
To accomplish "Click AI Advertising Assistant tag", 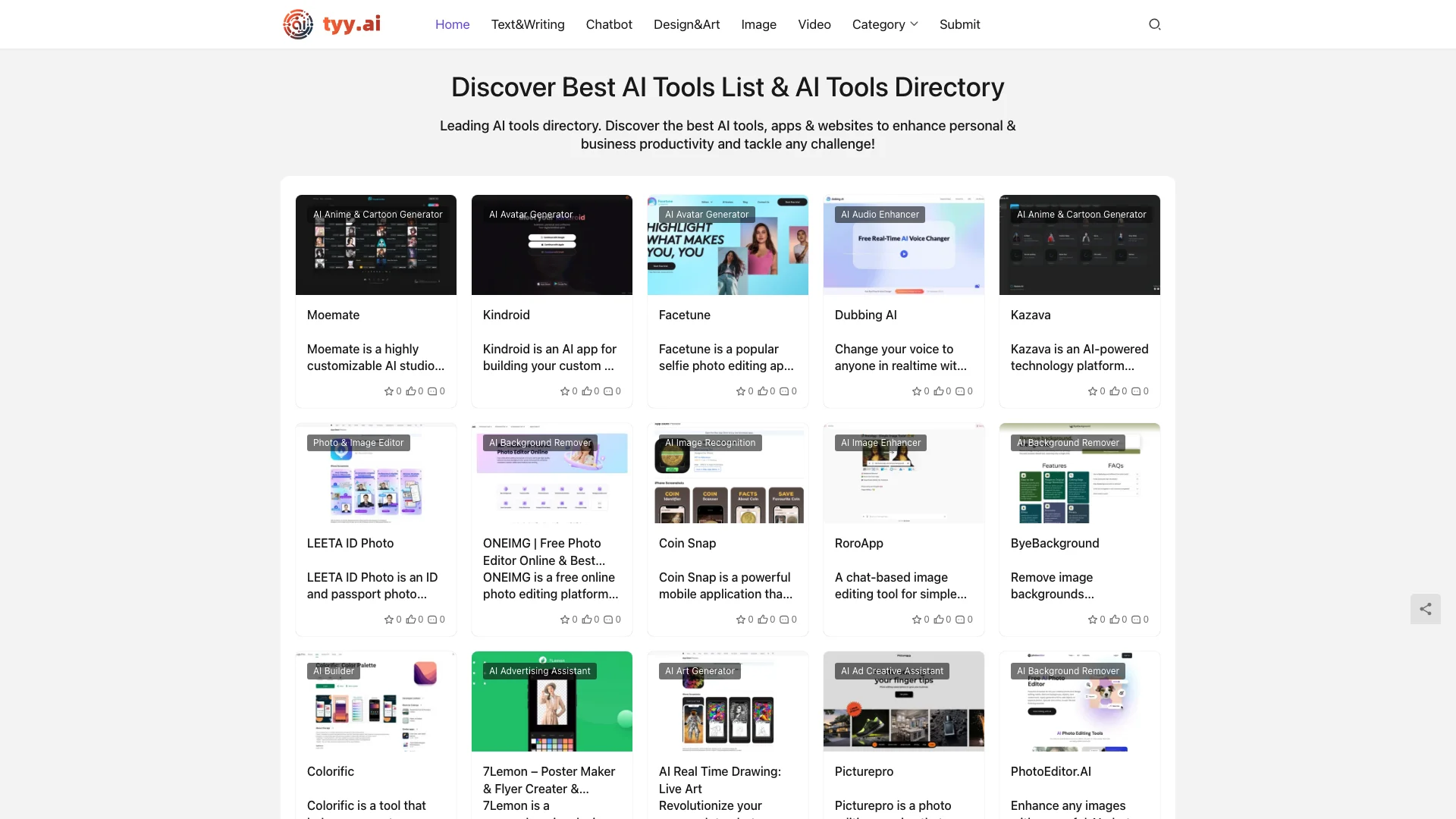I will [540, 671].
